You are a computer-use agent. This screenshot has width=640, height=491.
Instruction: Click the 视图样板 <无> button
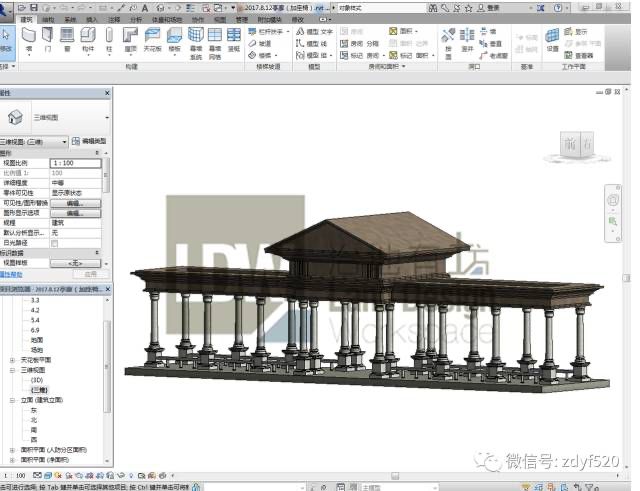click(76, 263)
